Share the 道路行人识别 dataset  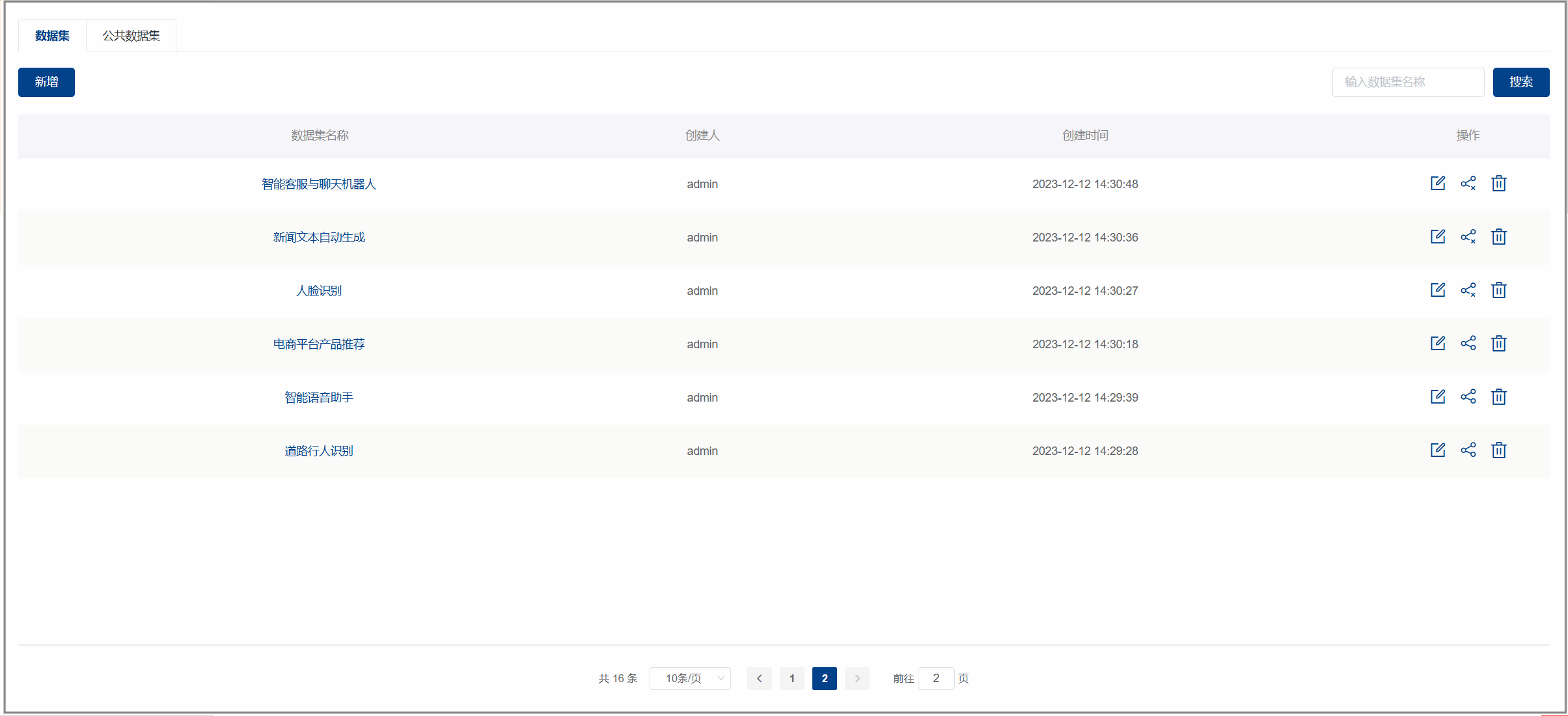coord(1468,450)
